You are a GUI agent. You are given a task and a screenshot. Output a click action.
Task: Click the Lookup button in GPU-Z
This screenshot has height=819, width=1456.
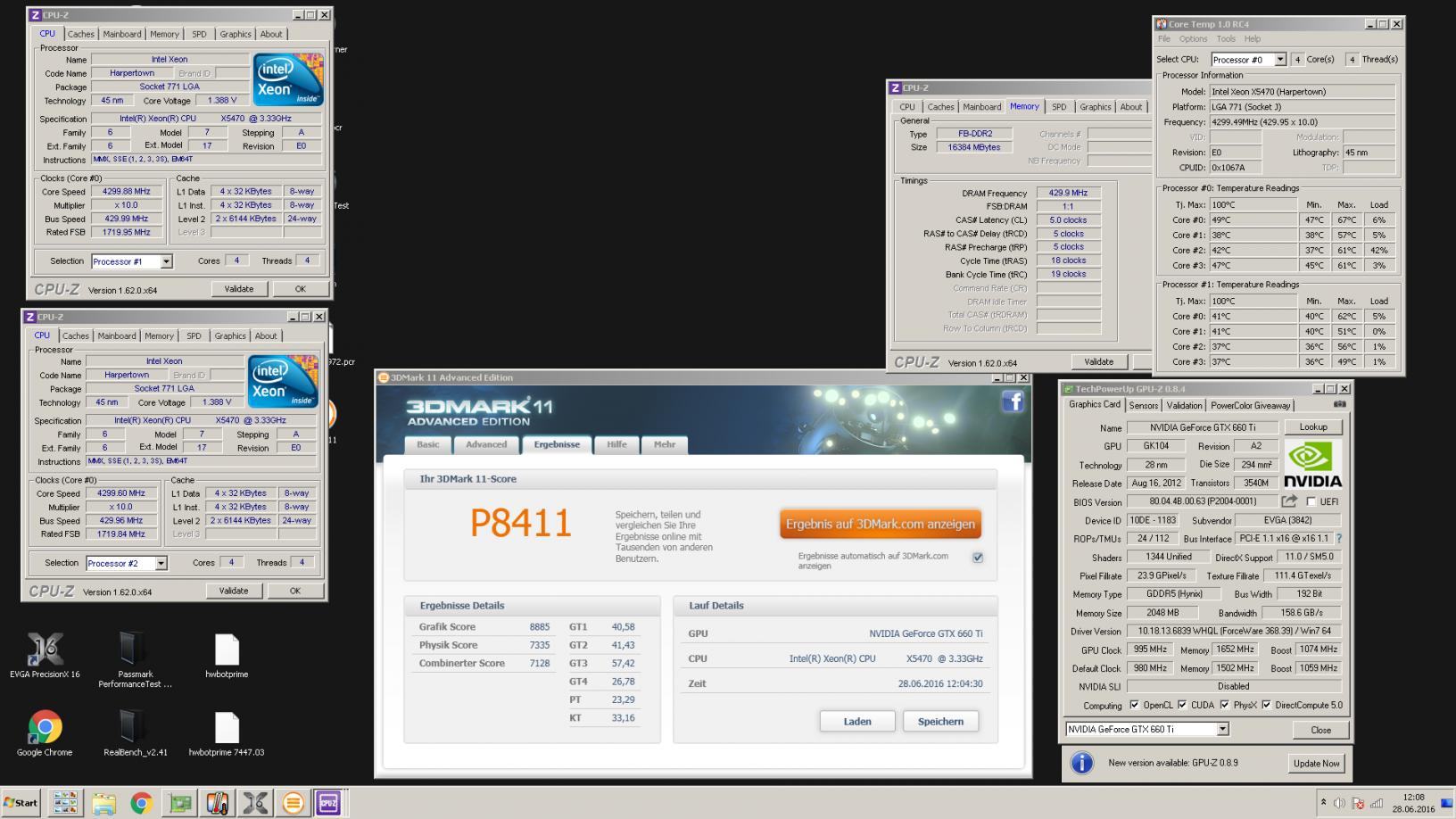1313,427
